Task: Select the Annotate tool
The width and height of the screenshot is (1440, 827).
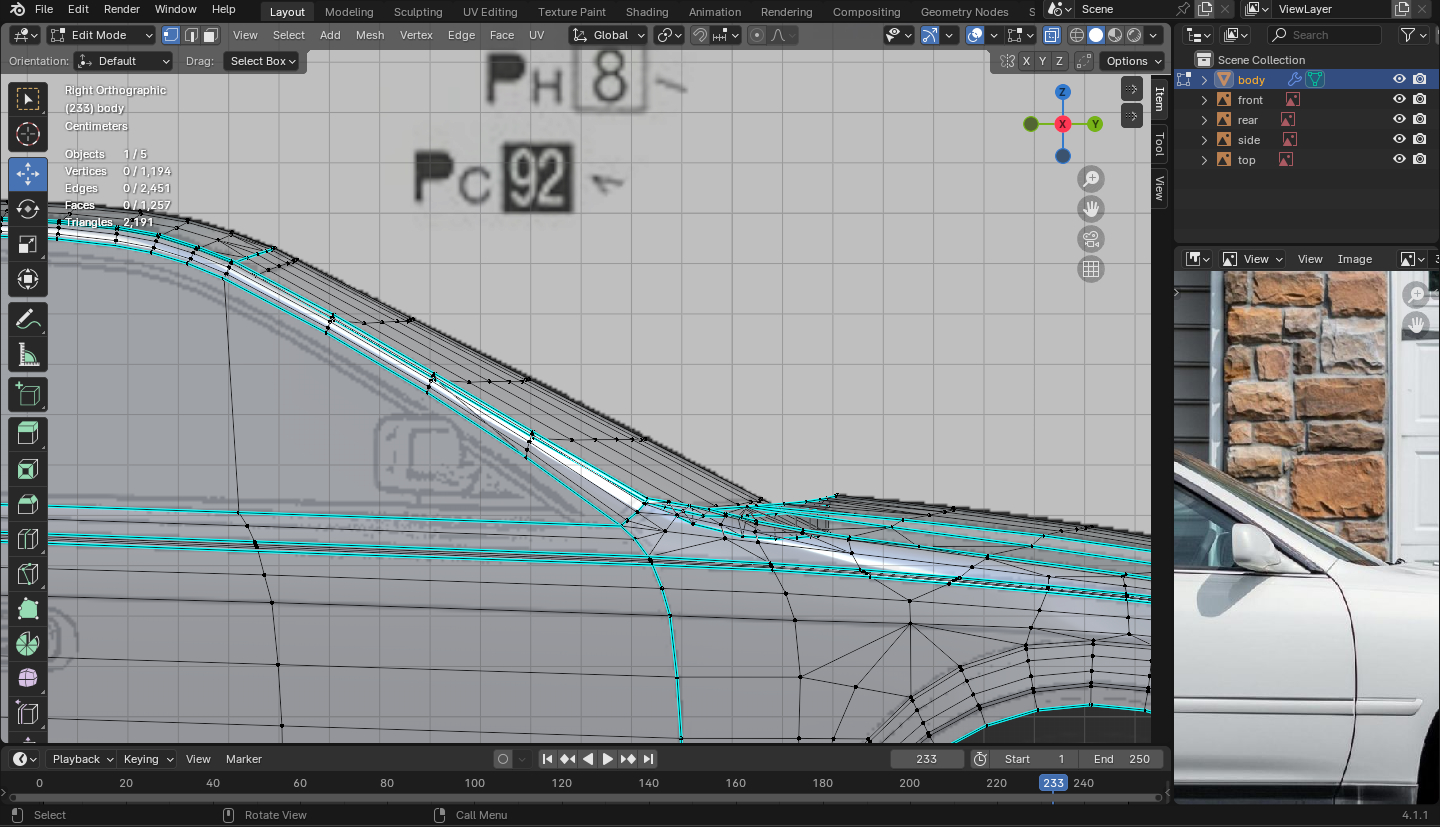Action: point(28,319)
